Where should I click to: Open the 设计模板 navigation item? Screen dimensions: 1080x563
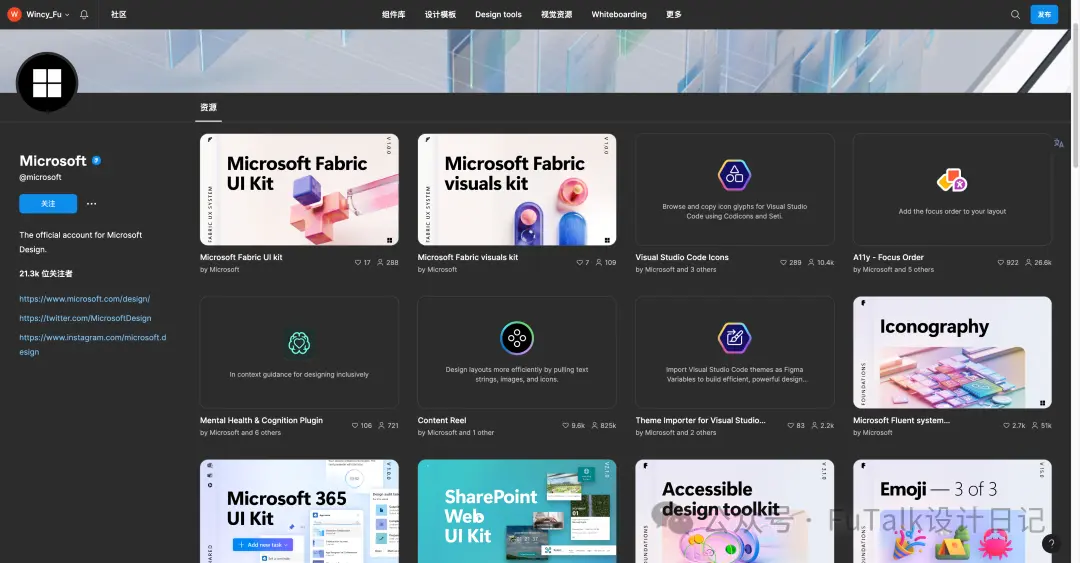pos(440,14)
